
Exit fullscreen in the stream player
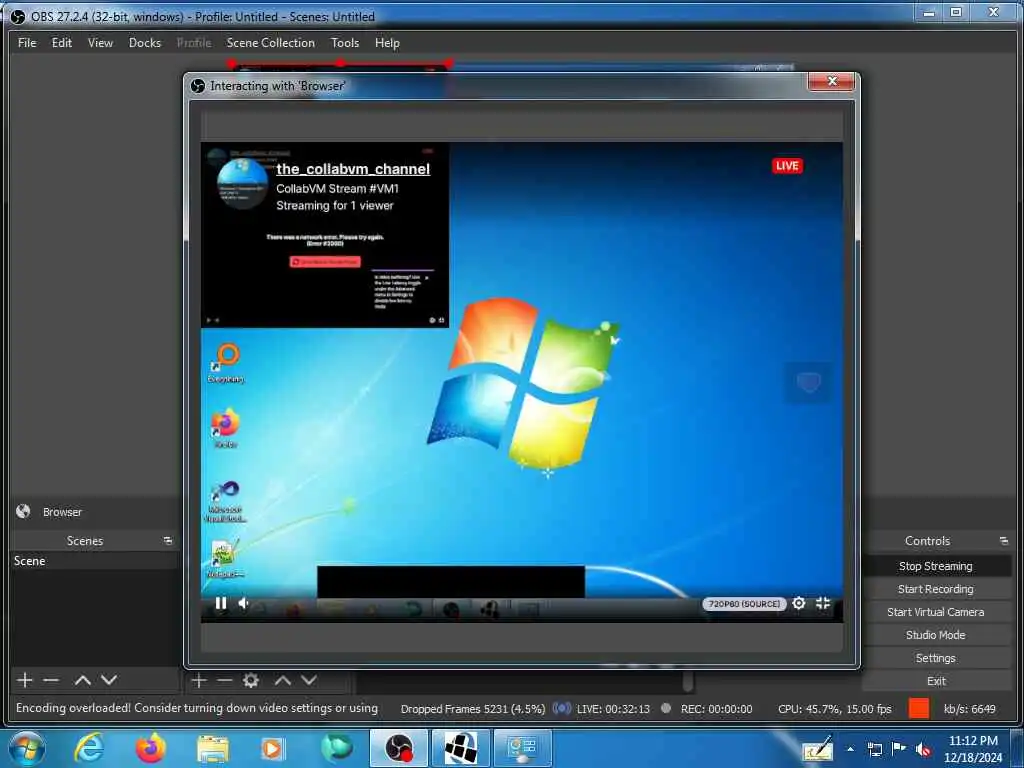823,603
